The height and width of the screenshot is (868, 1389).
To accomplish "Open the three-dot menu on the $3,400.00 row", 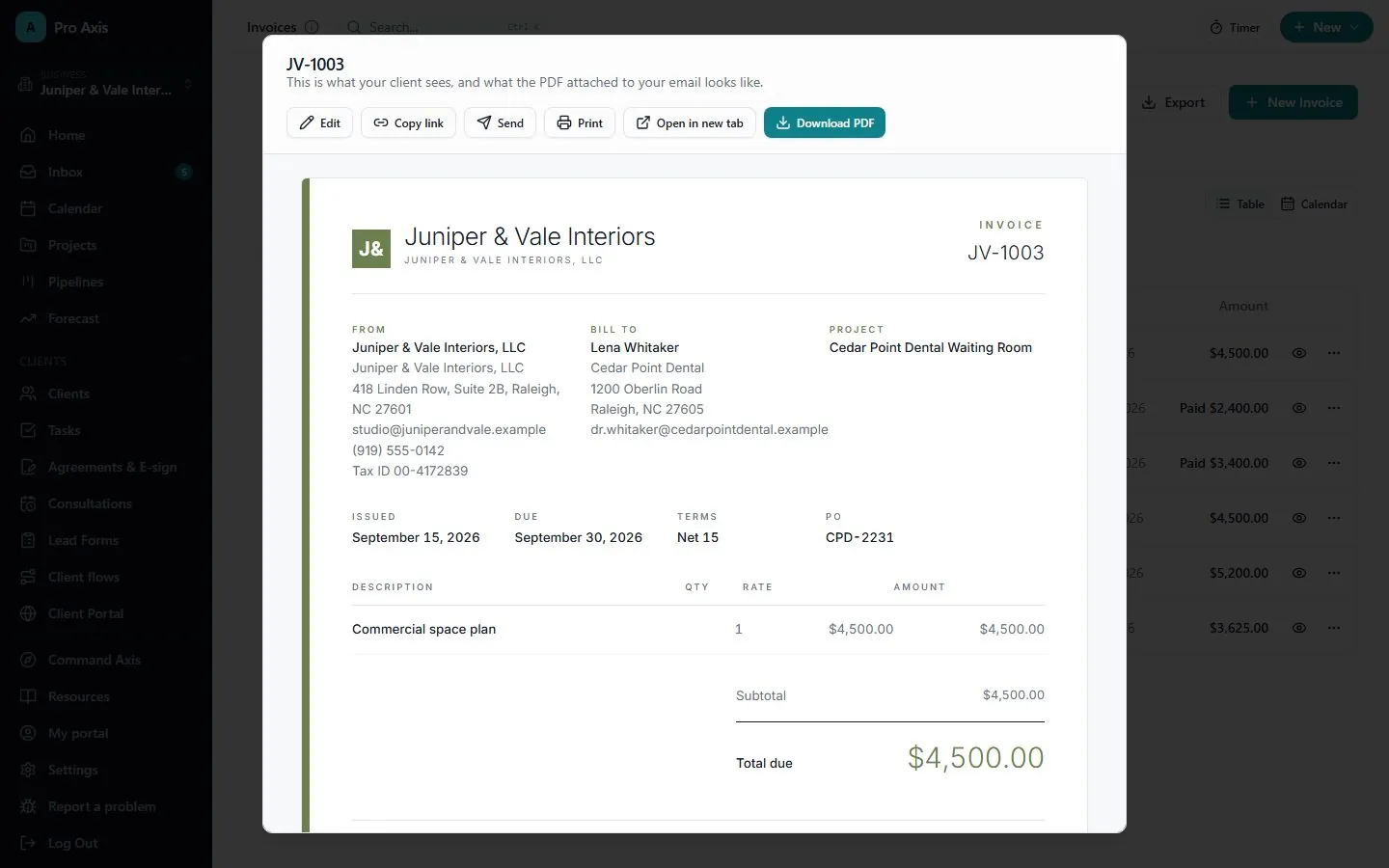I will pos(1334,463).
